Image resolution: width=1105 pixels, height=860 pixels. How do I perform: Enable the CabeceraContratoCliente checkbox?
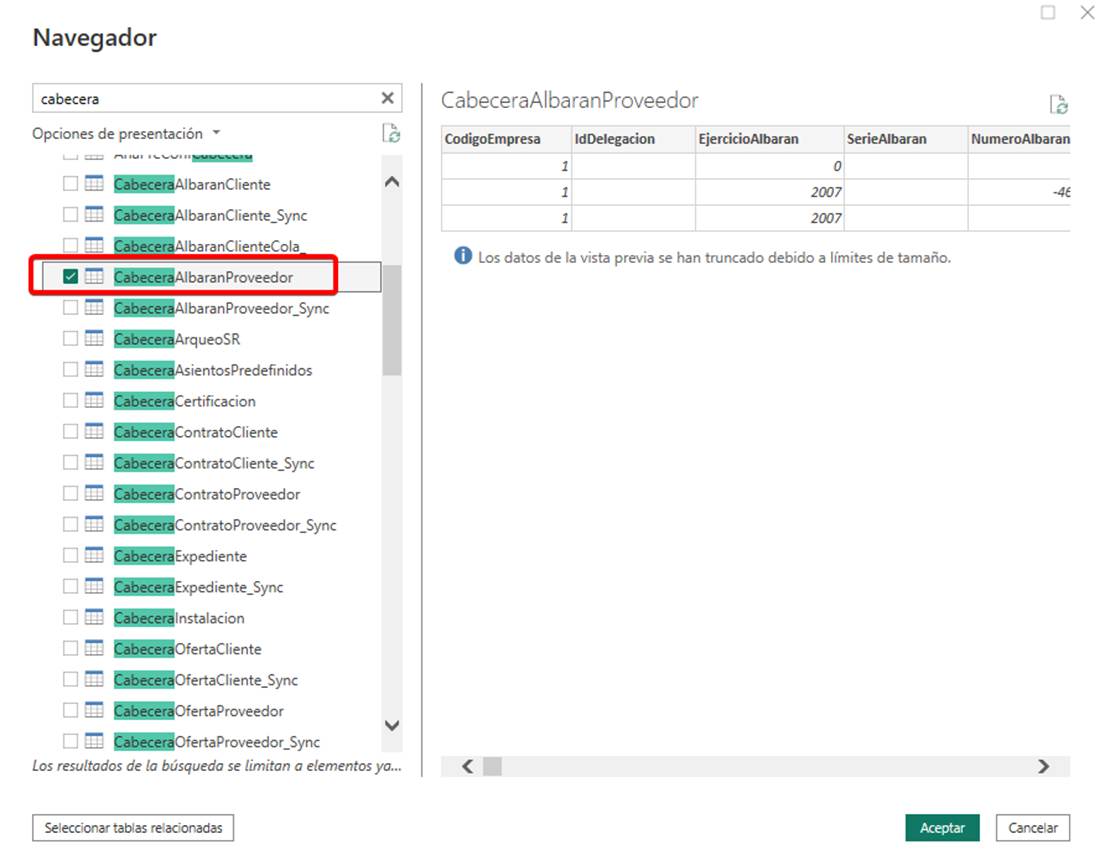(x=71, y=432)
